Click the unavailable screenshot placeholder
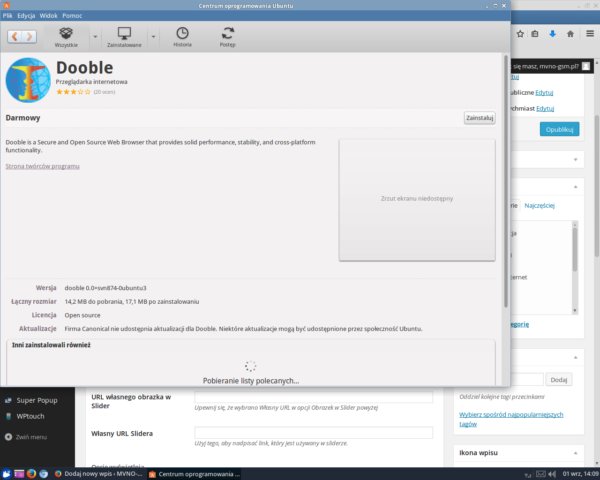Screen dimensions: 600x480 pyautogui.click(x=417, y=200)
